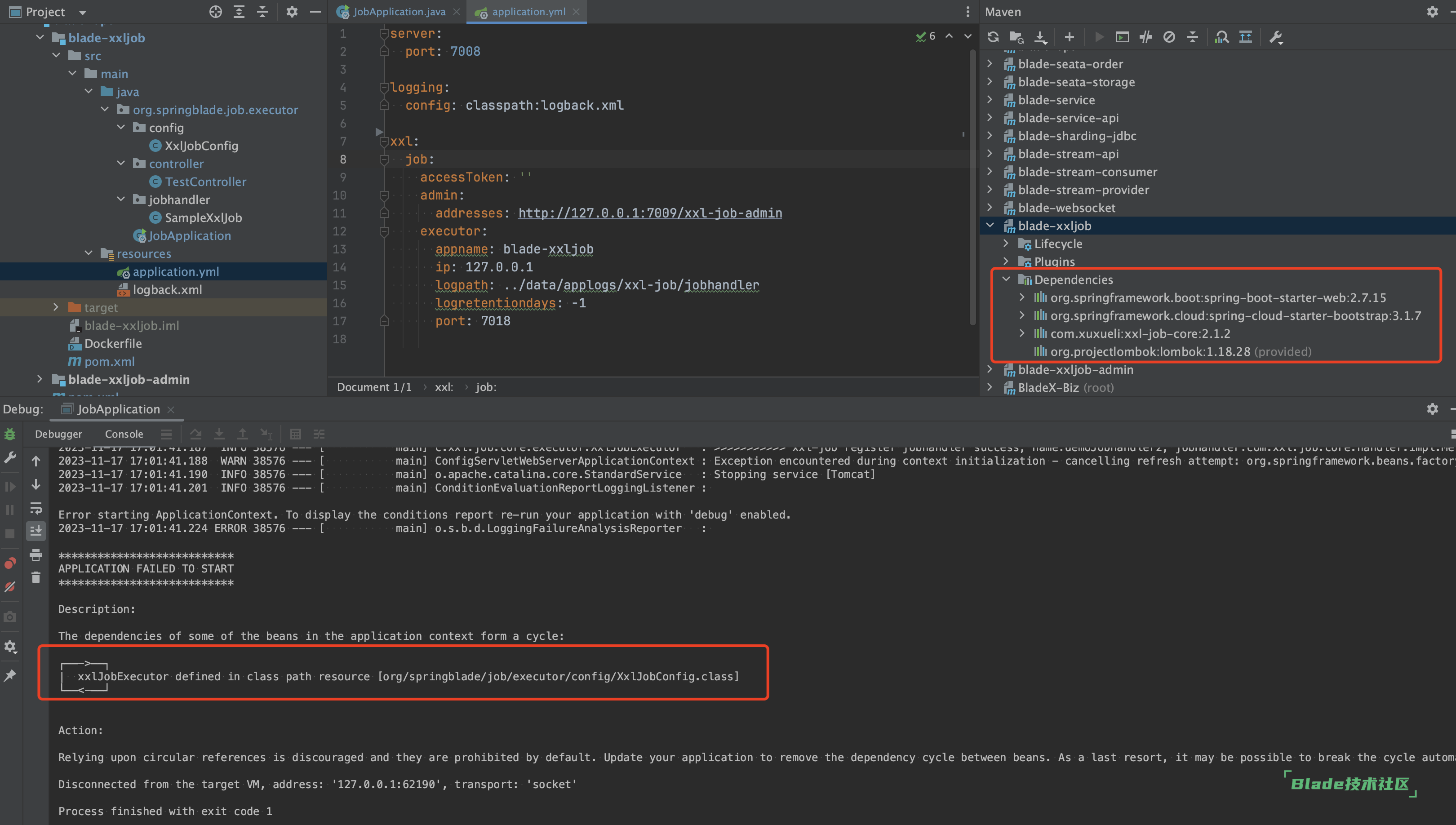Locate opened file in Project tree

click(215, 12)
